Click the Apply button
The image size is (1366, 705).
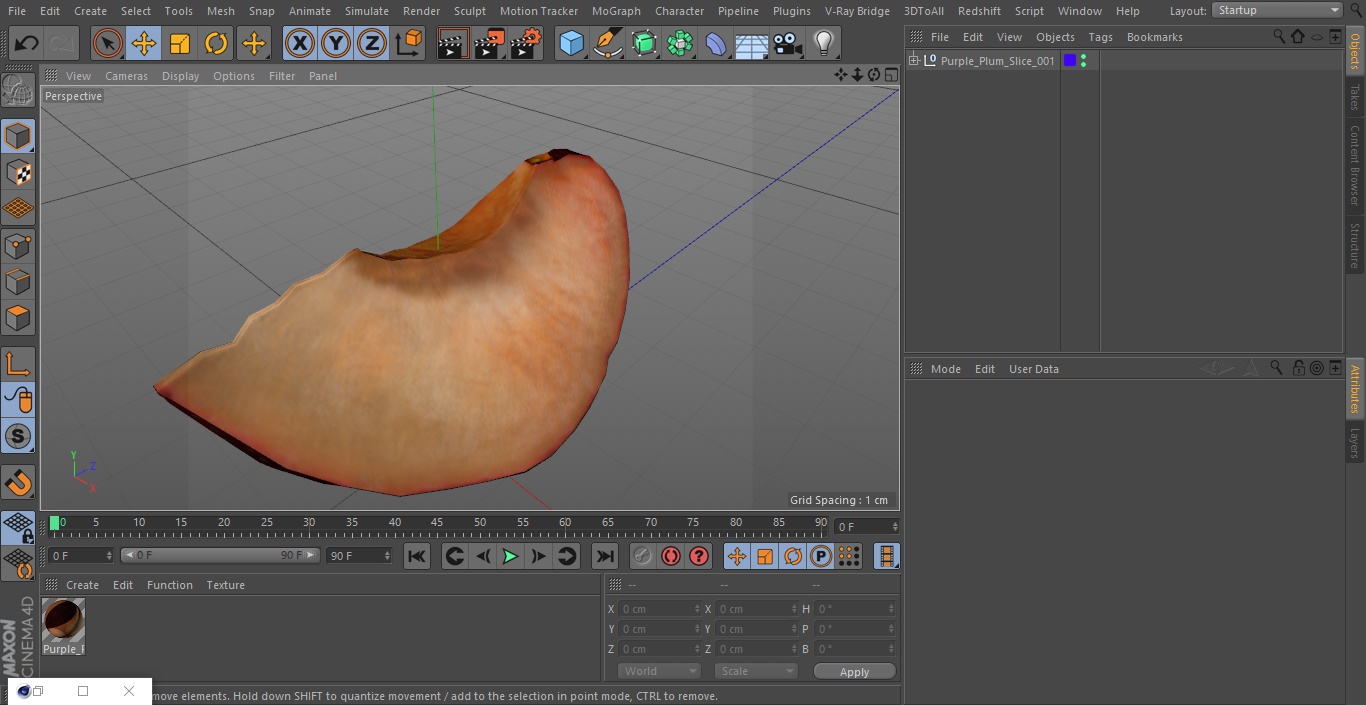[854, 671]
